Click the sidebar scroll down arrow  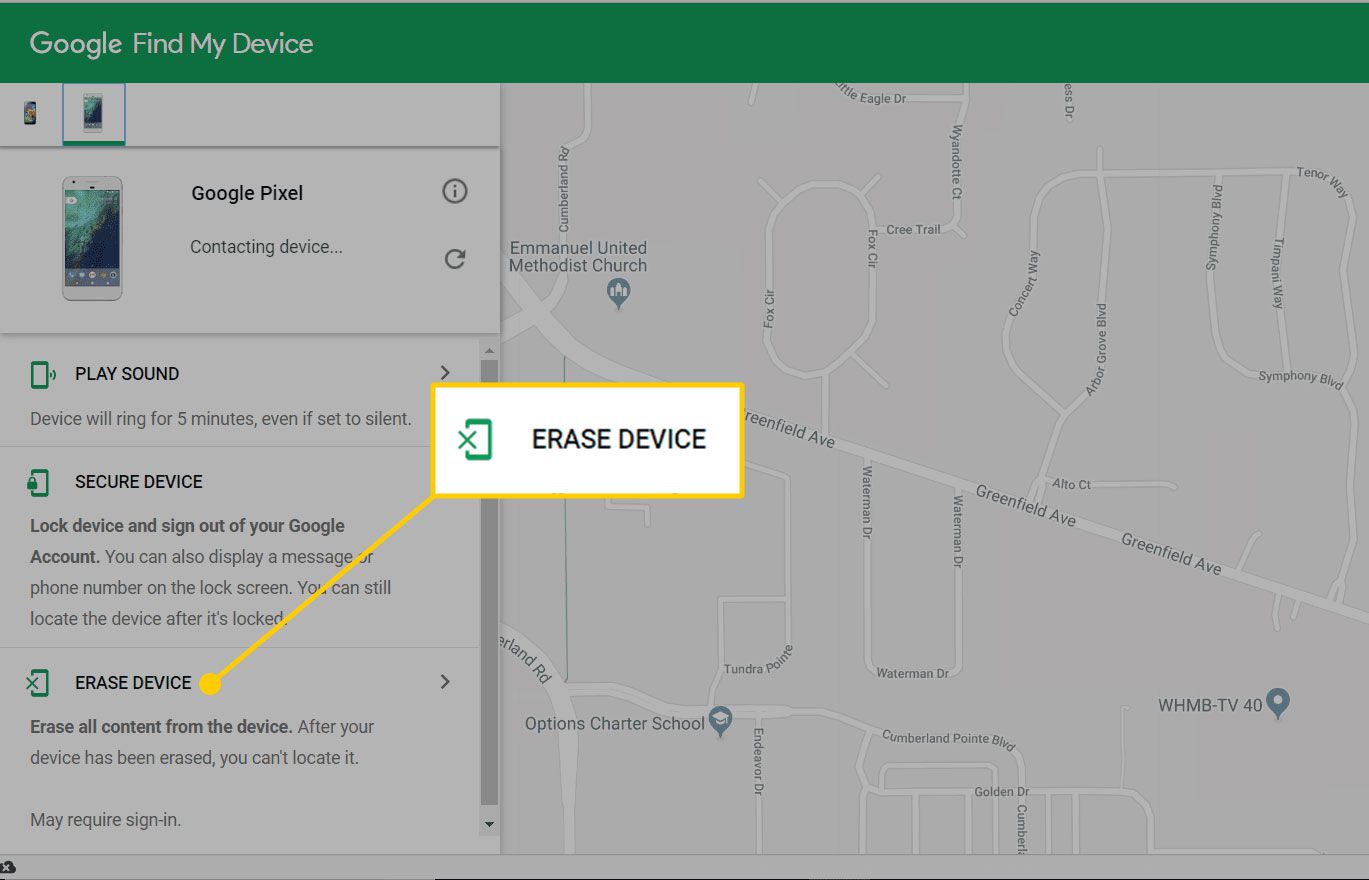[489, 824]
